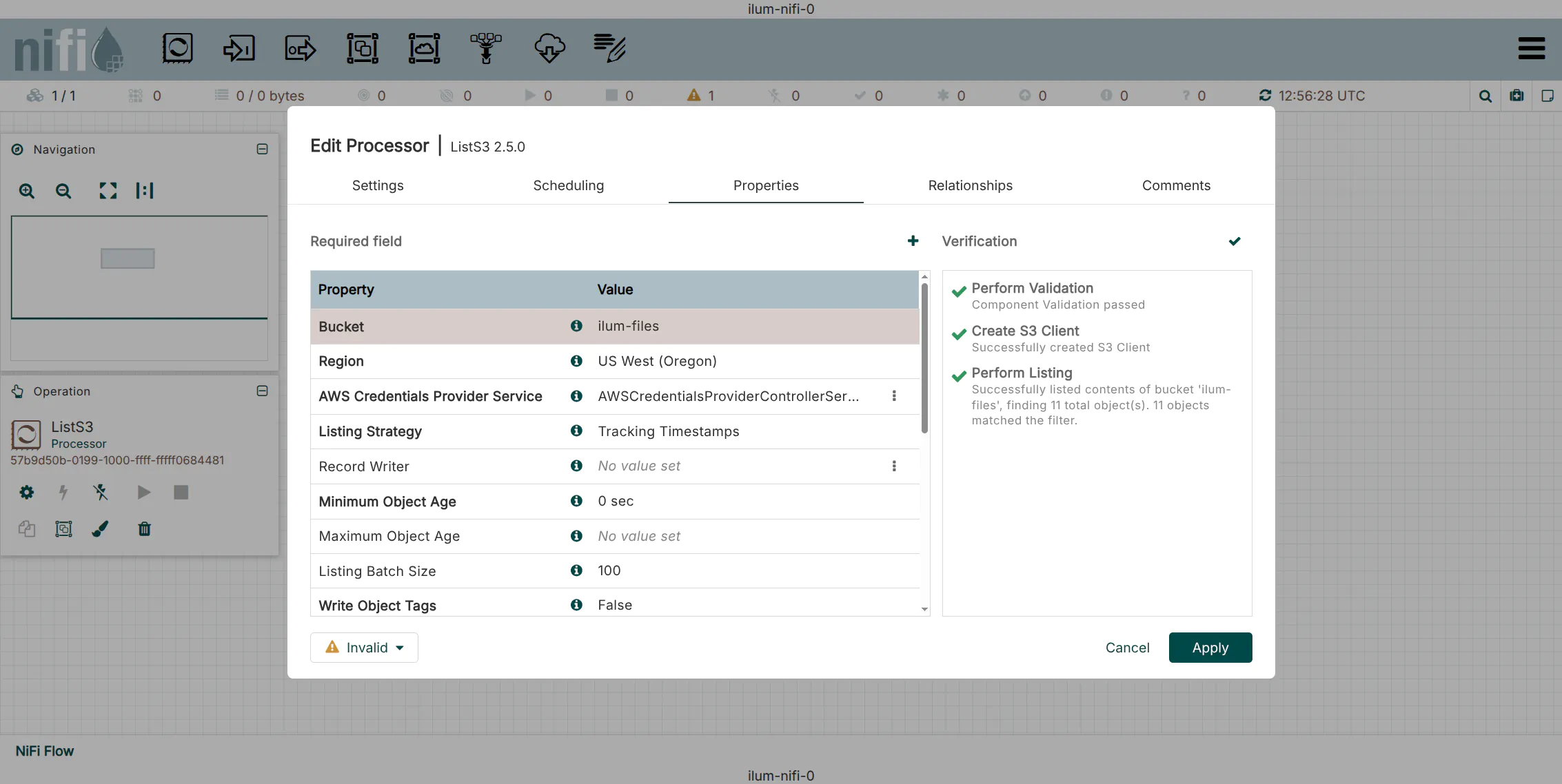Screen dimensions: 1562x784
Task: Open AWS Credentials Provider Service options menu
Action: [x=894, y=396]
